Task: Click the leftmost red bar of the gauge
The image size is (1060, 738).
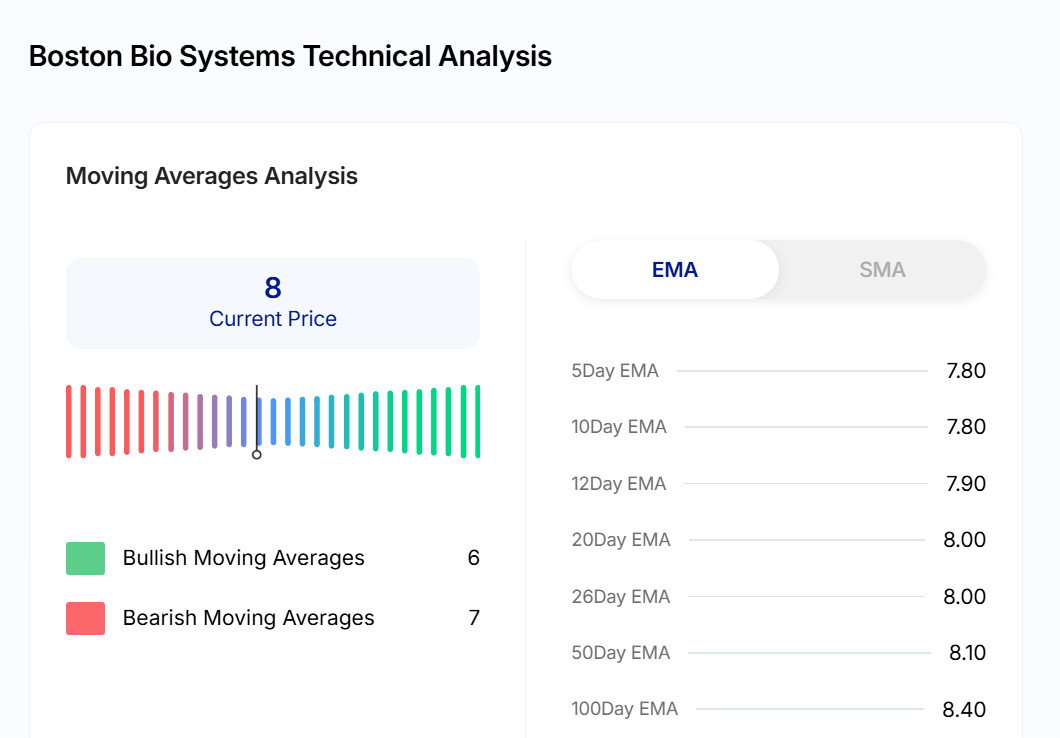Action: [x=69, y=421]
